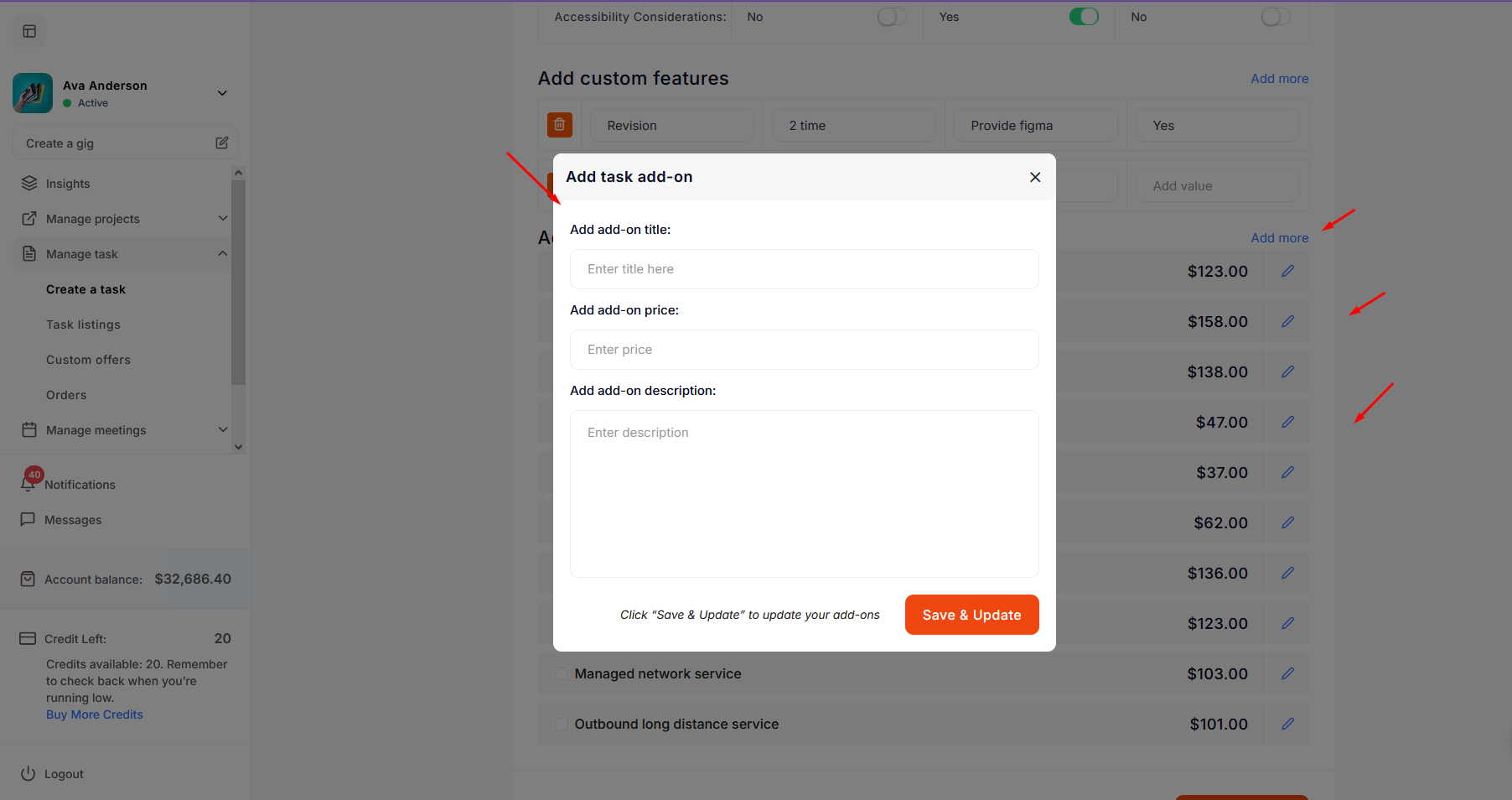The image size is (1512, 800).
Task: Click the Save & Update button
Action: click(x=971, y=615)
